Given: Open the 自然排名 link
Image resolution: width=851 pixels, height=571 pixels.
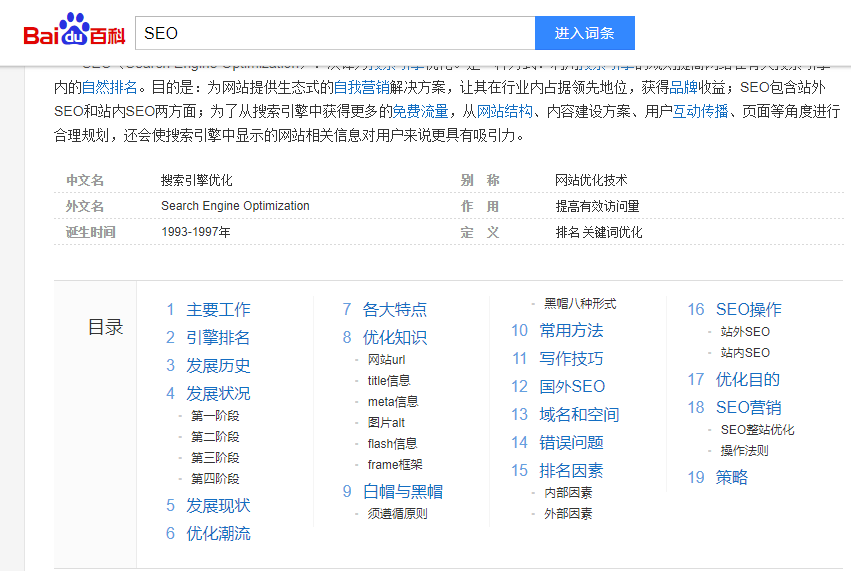Looking at the screenshot, I should (109, 87).
